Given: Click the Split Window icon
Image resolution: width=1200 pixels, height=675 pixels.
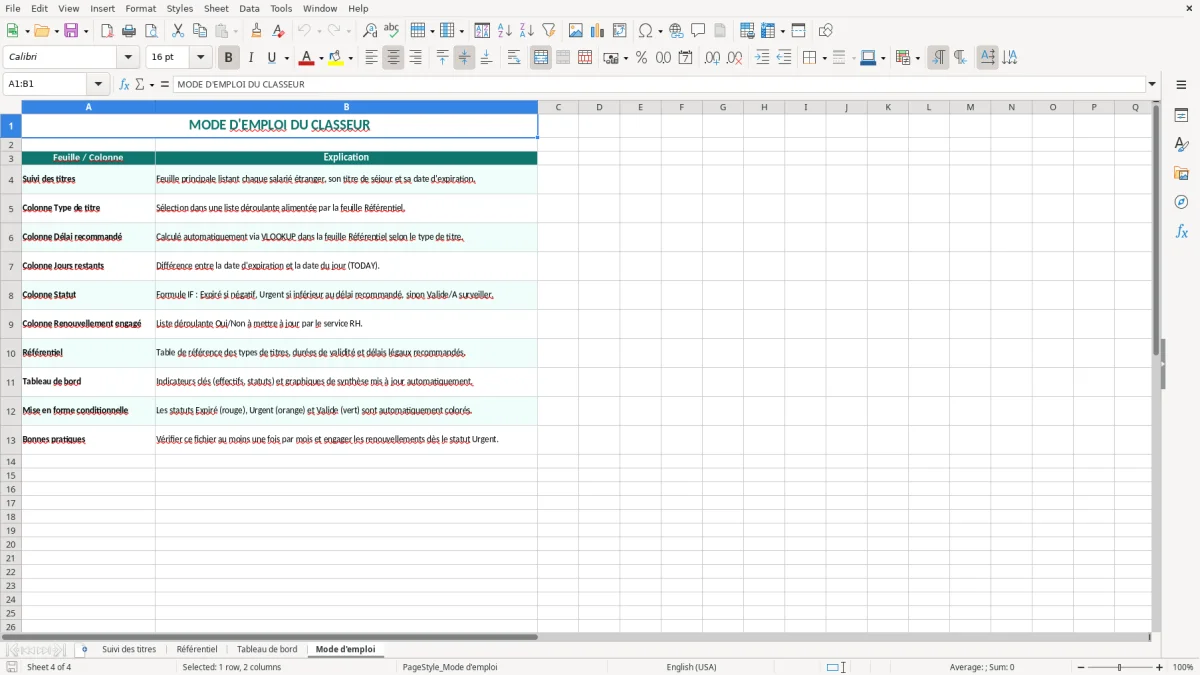Looking at the screenshot, I should point(799,31).
